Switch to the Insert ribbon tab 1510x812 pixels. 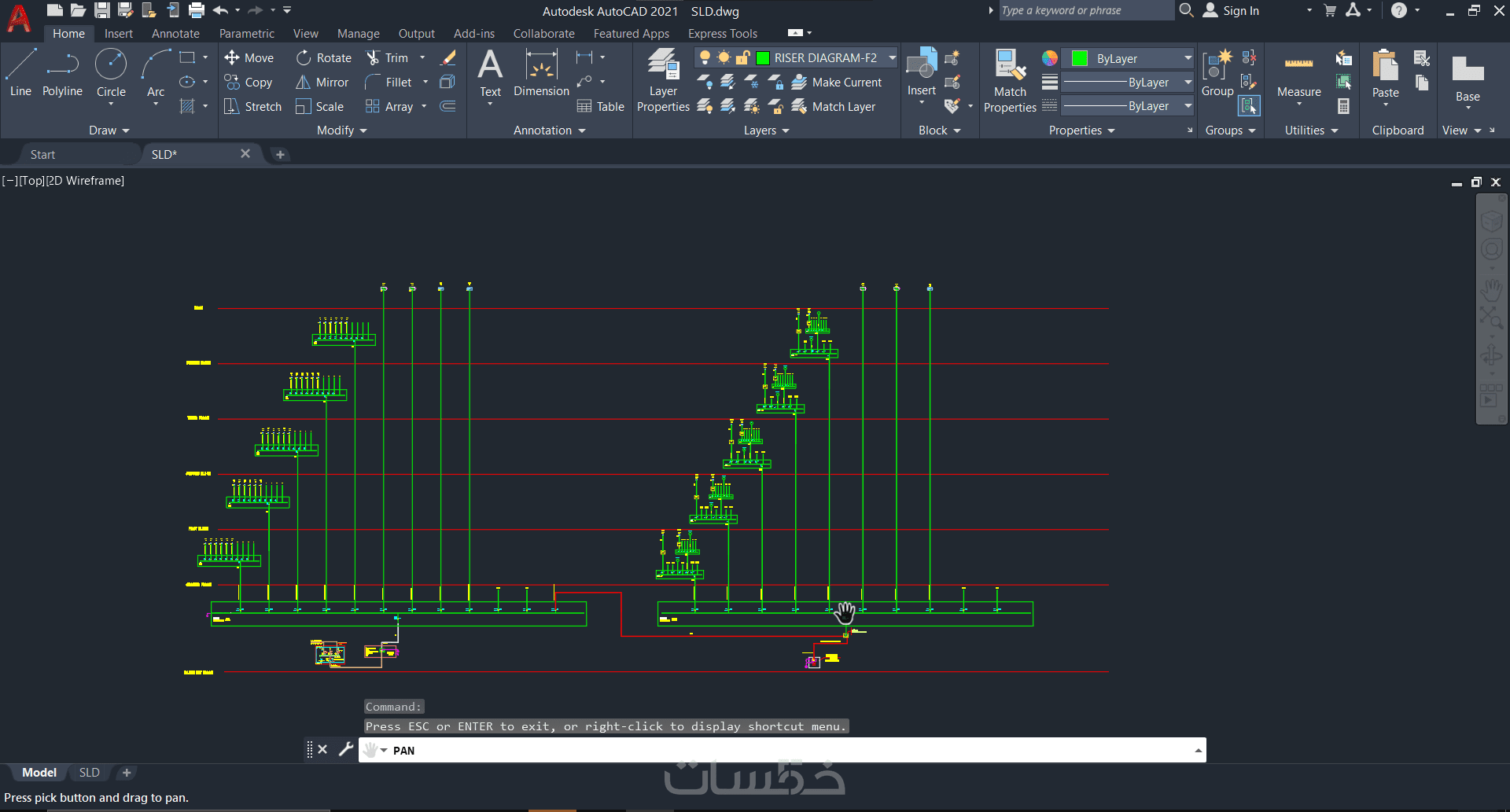(x=119, y=33)
